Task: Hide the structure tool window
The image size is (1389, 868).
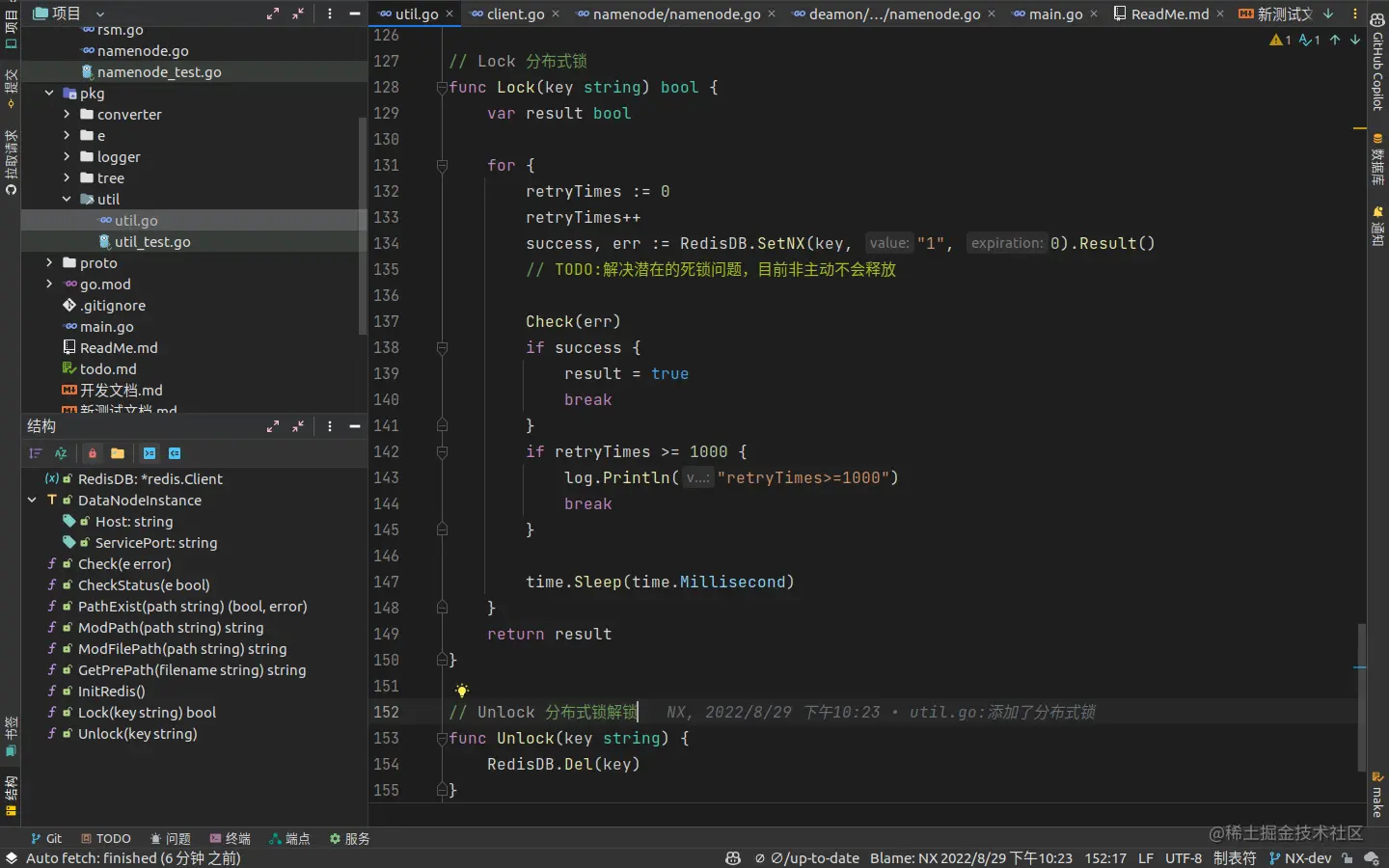Action: click(x=355, y=425)
